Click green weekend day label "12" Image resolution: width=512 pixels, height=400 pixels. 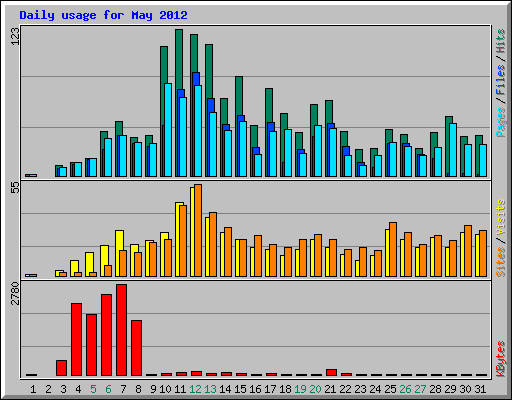tap(195, 389)
